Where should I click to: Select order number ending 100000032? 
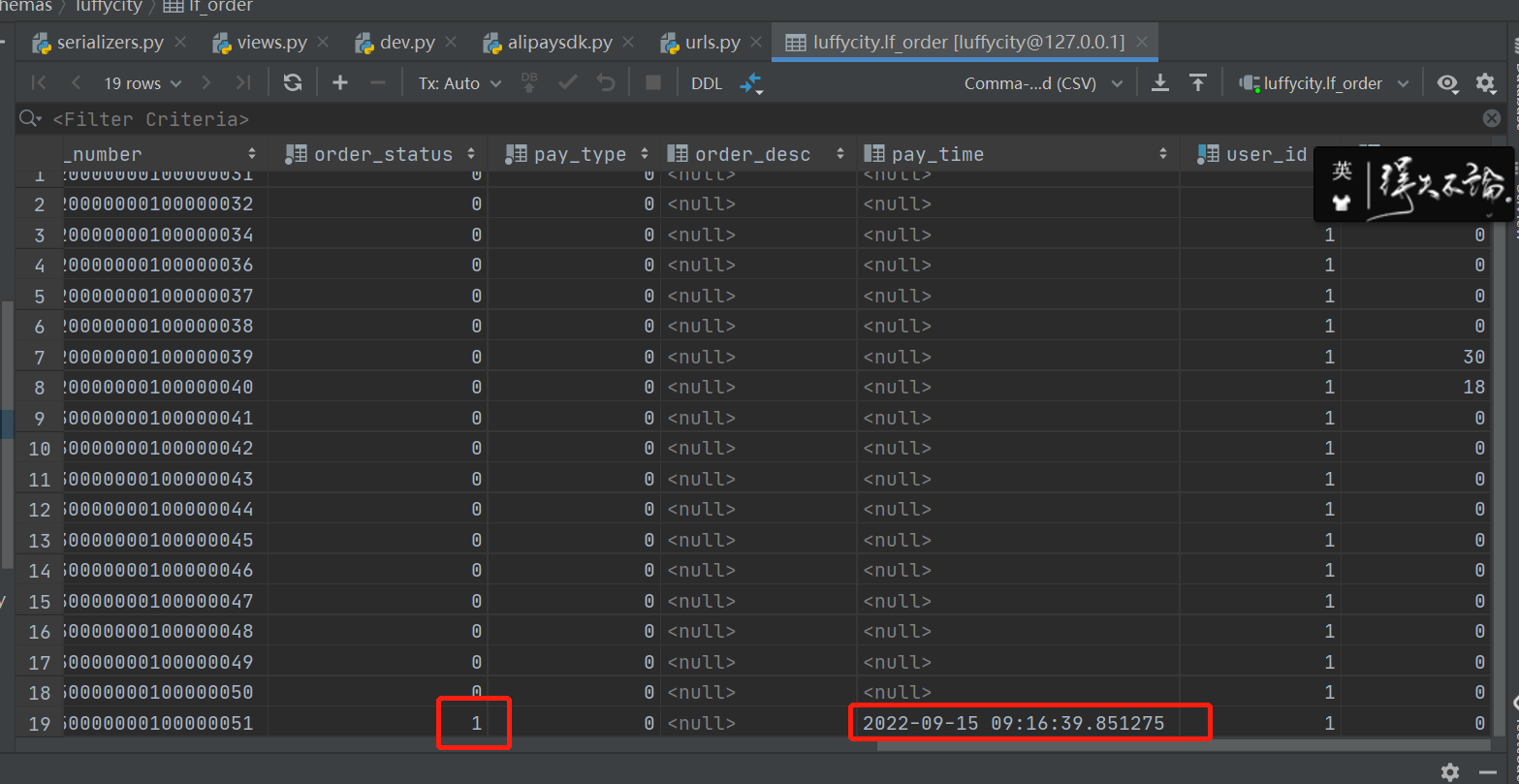point(165,204)
